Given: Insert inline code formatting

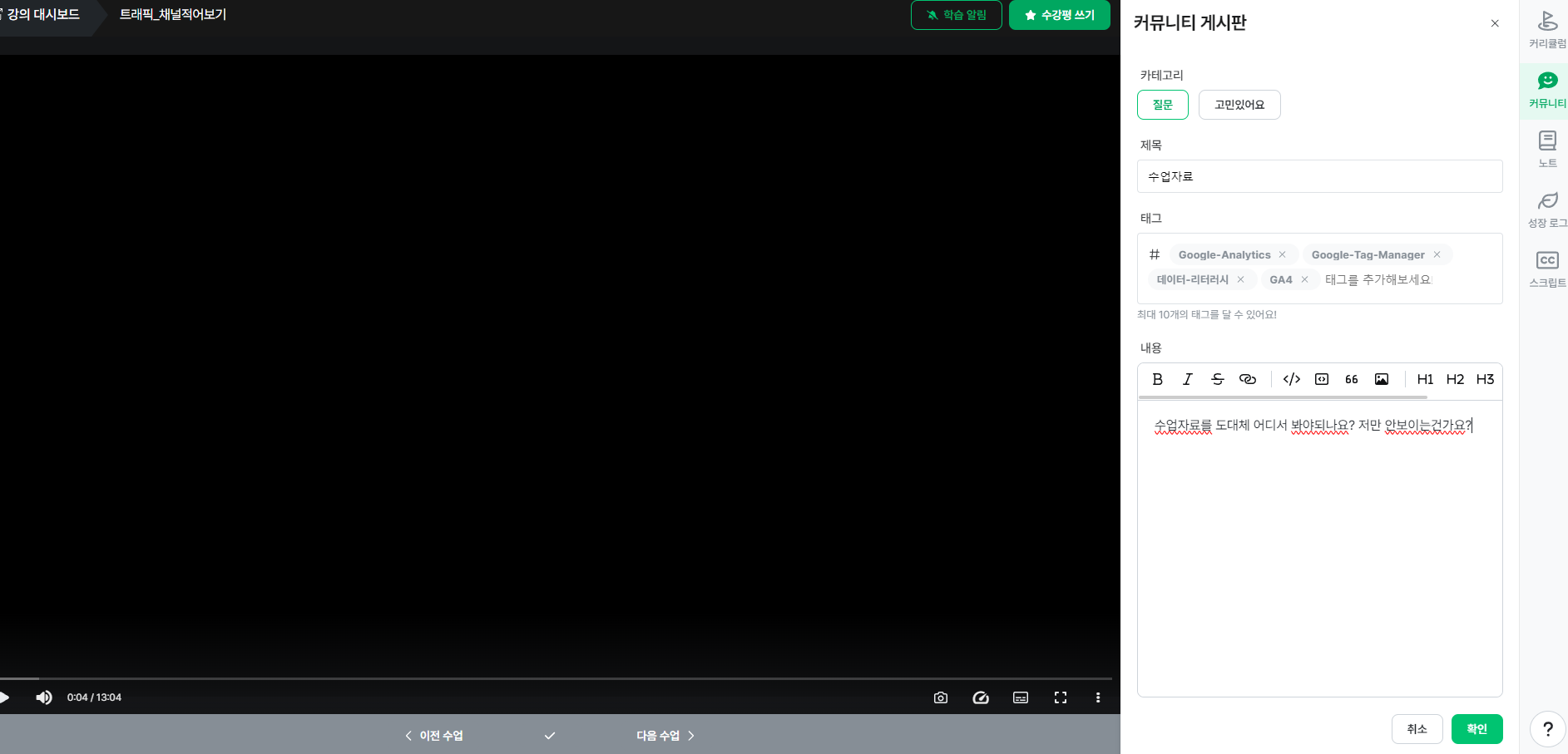Looking at the screenshot, I should 1291,379.
